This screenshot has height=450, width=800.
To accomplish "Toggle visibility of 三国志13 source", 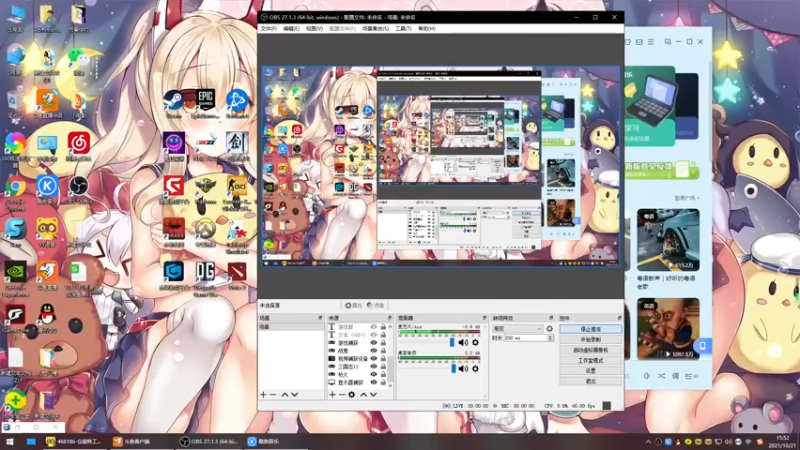I will click(373, 366).
